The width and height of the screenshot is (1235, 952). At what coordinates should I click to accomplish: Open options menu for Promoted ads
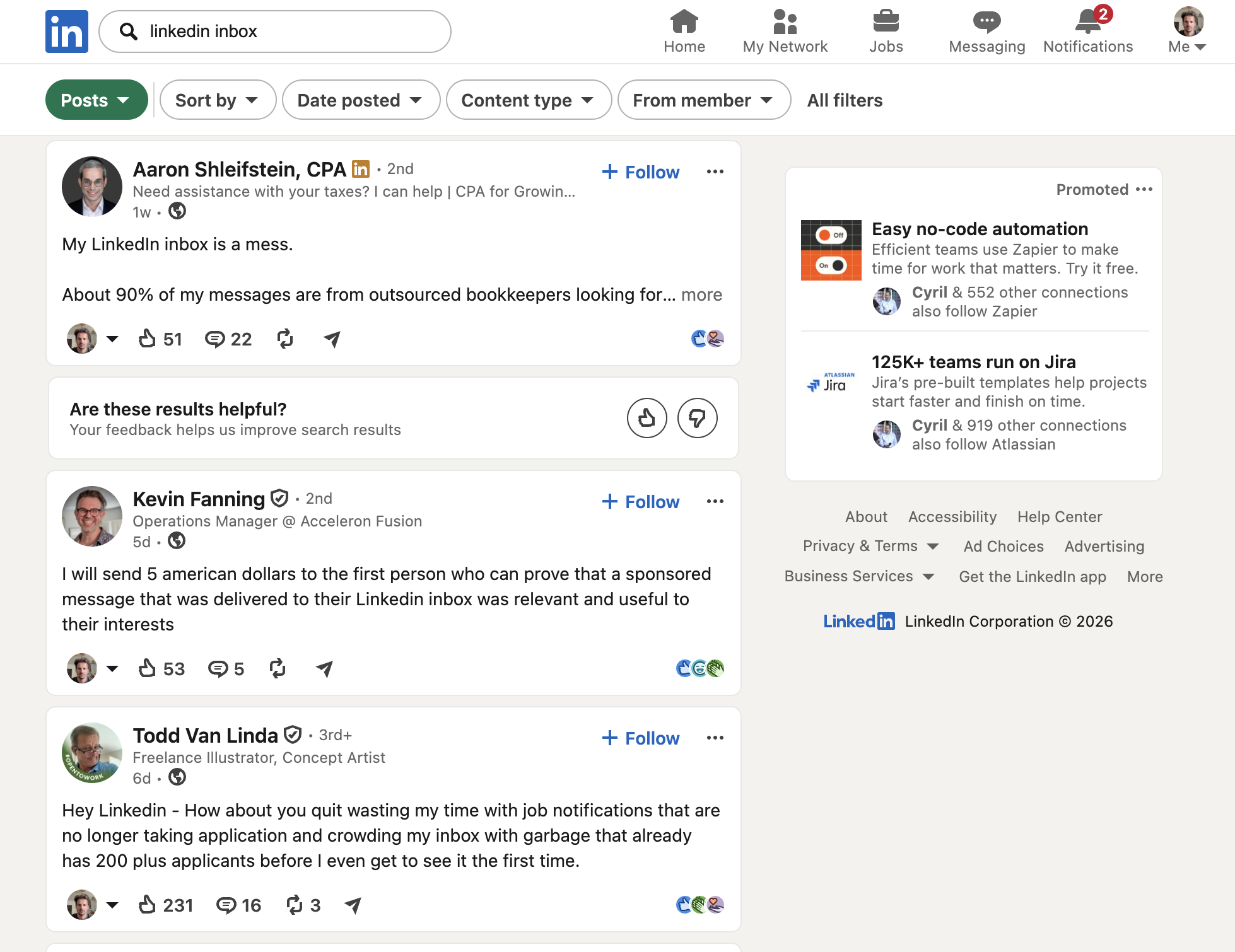tap(1144, 189)
